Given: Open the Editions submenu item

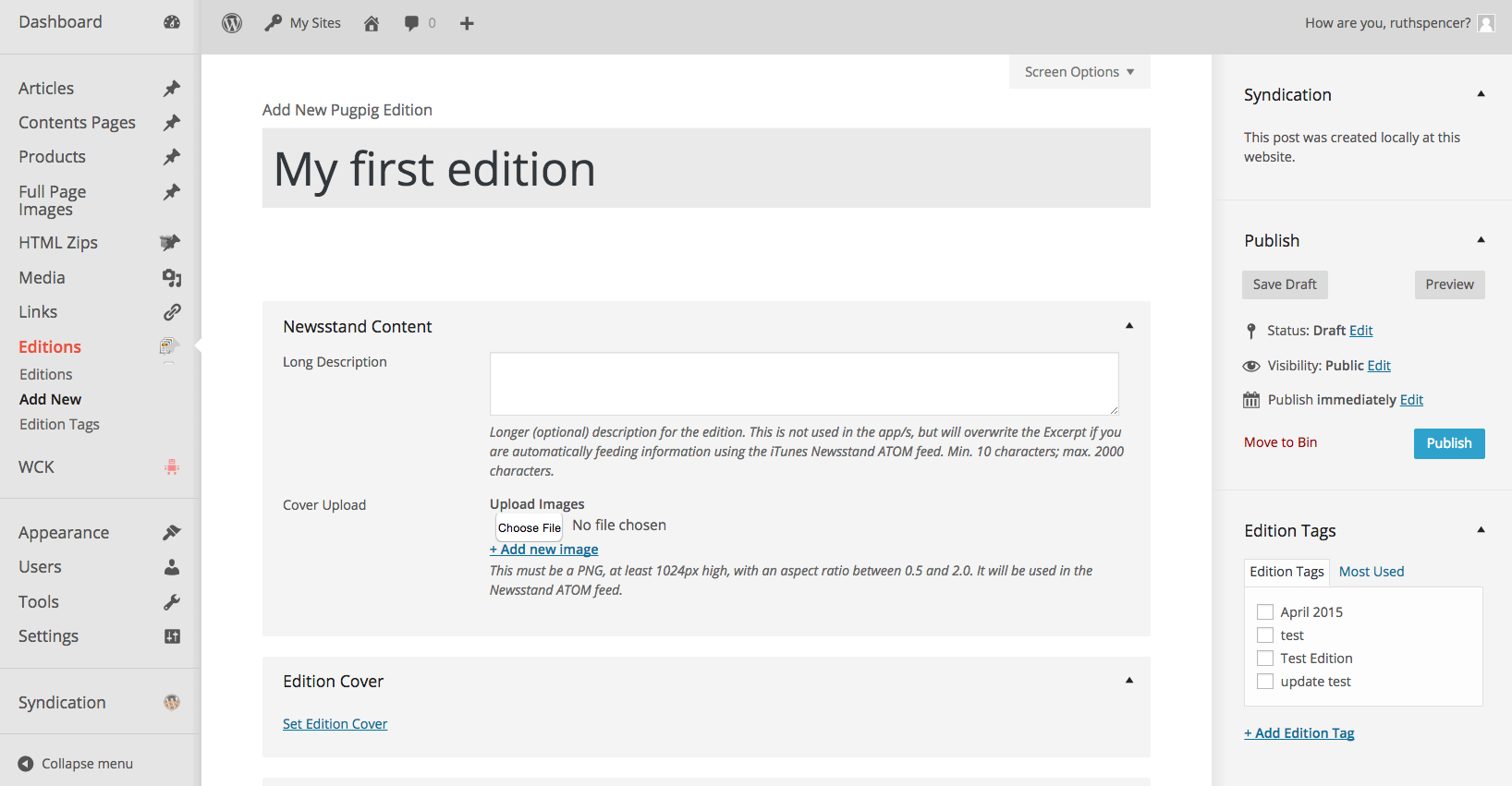Looking at the screenshot, I should tap(46, 374).
